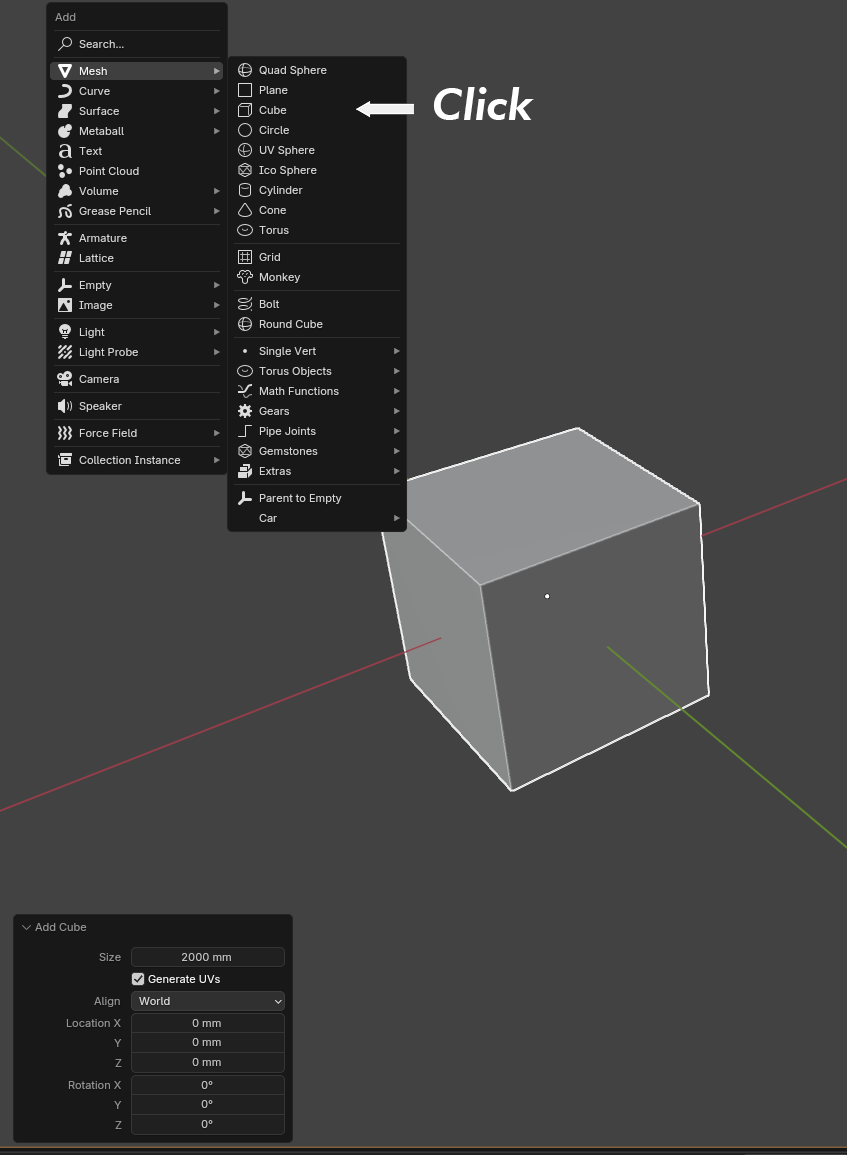Image resolution: width=847 pixels, height=1155 pixels.
Task: Click the Search field in Add menu
Action: click(x=137, y=44)
